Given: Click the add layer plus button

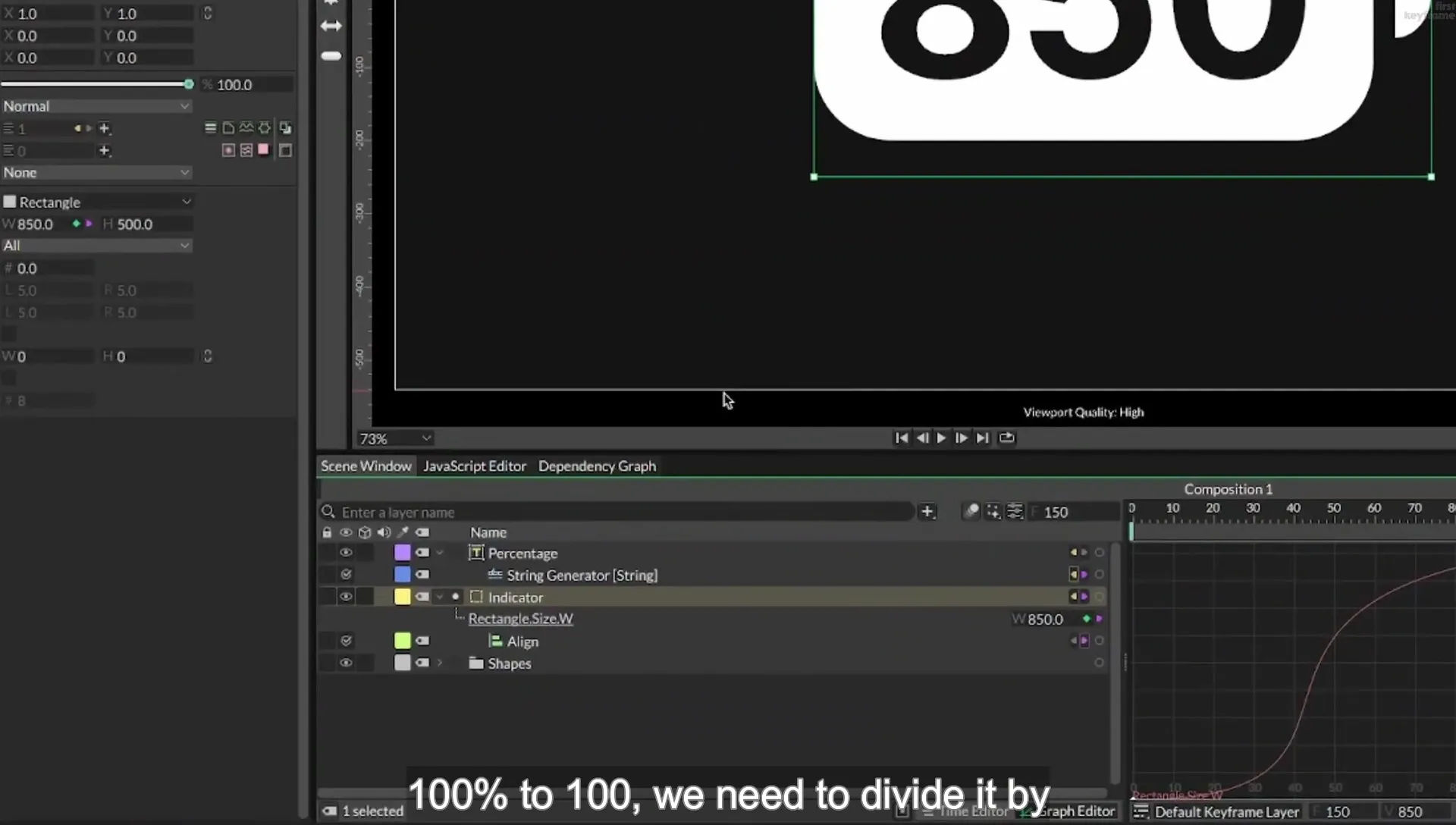Looking at the screenshot, I should pyautogui.click(x=927, y=512).
